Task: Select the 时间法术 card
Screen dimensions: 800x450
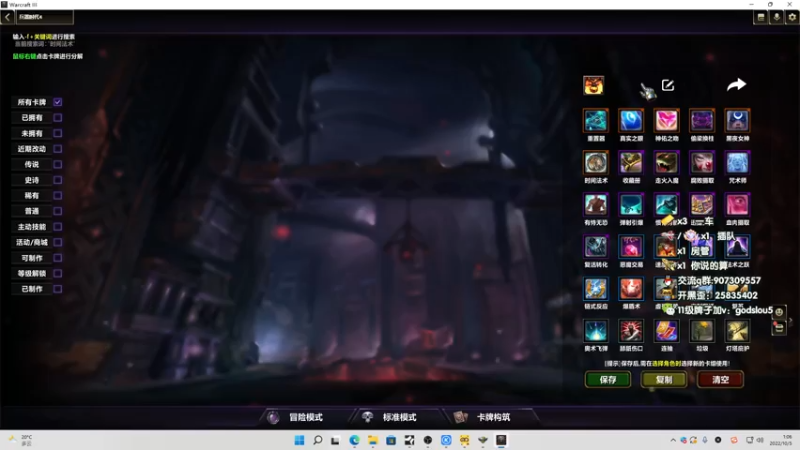Action: coord(596,163)
